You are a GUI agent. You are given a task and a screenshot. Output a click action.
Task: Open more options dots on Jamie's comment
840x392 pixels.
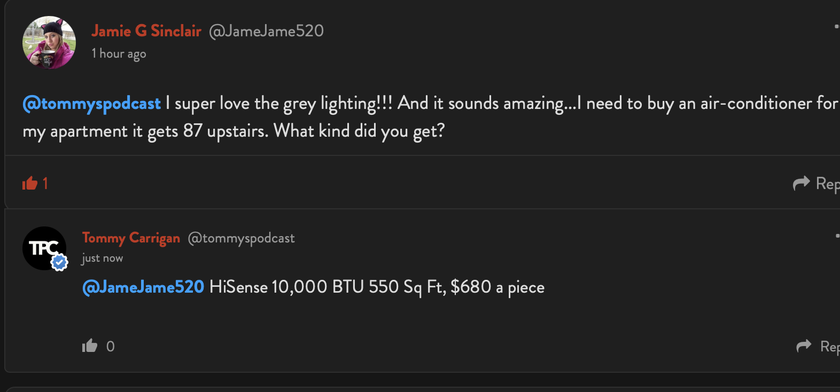click(x=837, y=26)
